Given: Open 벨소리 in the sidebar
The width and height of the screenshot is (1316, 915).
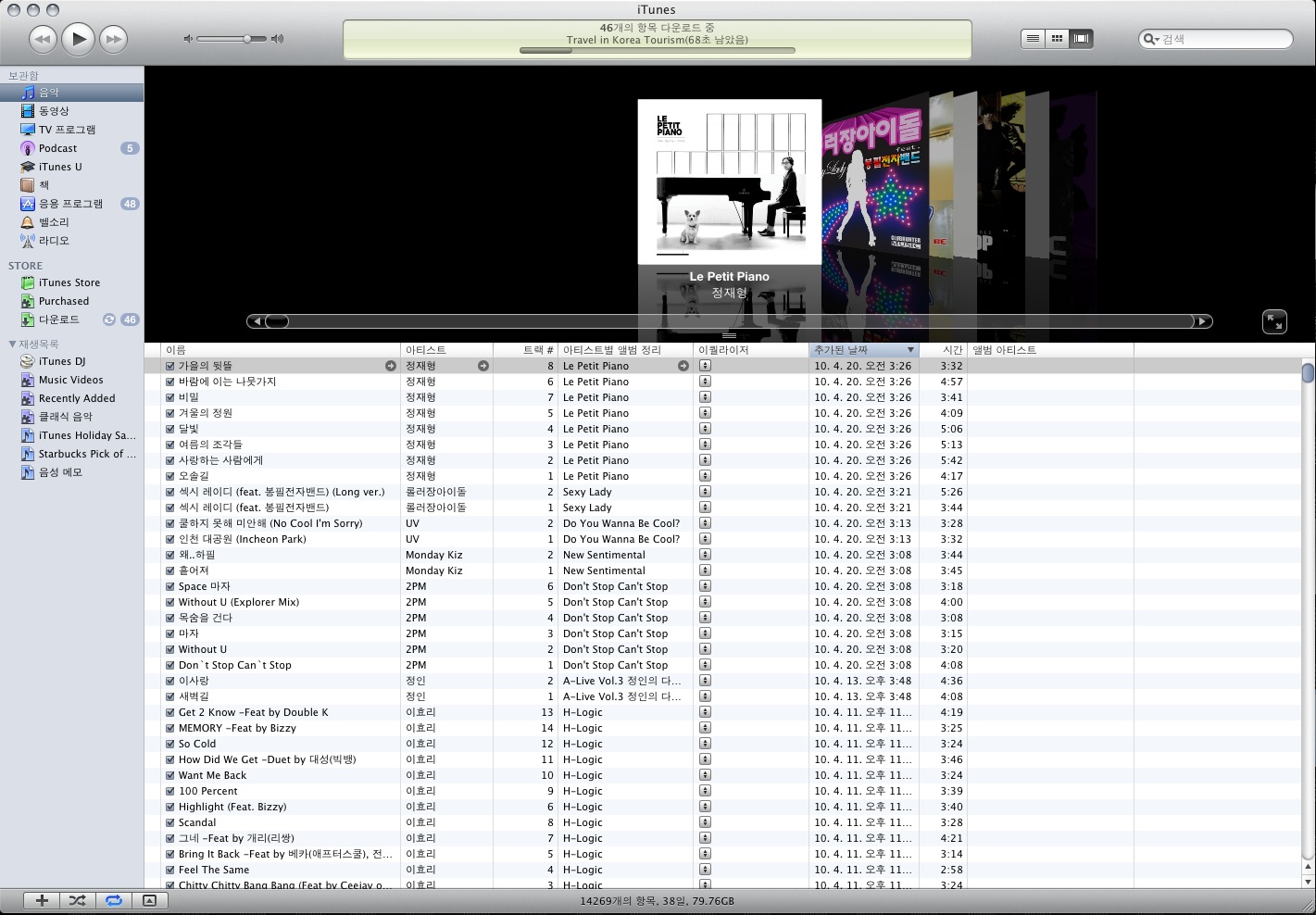Looking at the screenshot, I should (x=72, y=222).
